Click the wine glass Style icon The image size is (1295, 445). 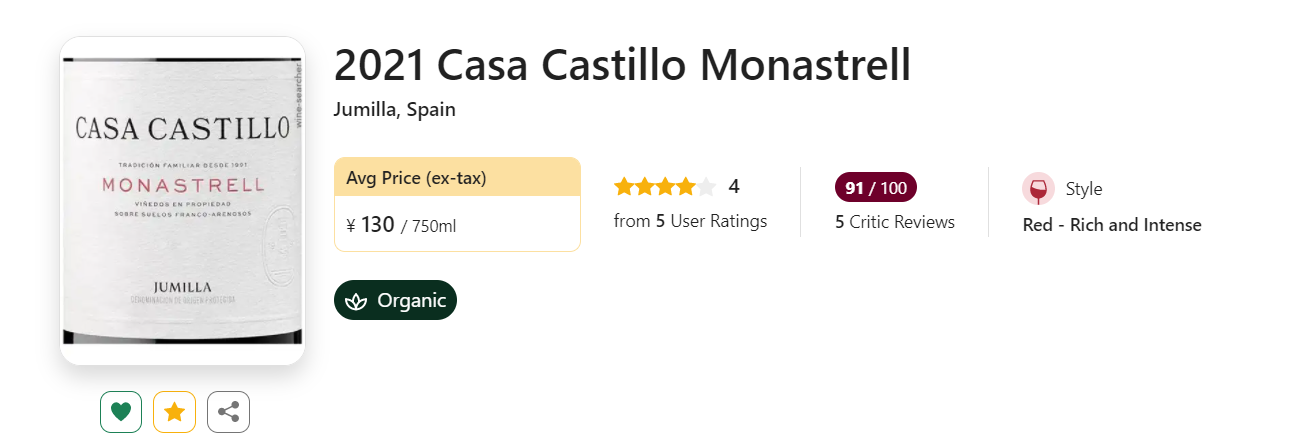point(1038,189)
